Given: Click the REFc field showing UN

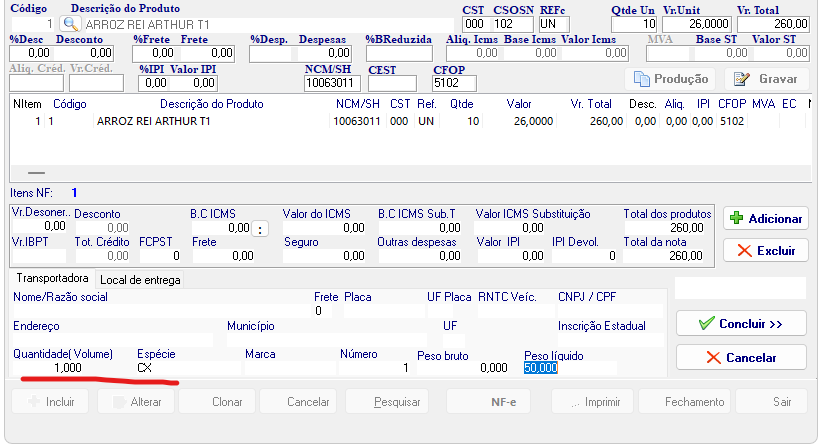Looking at the screenshot, I should point(554,24).
